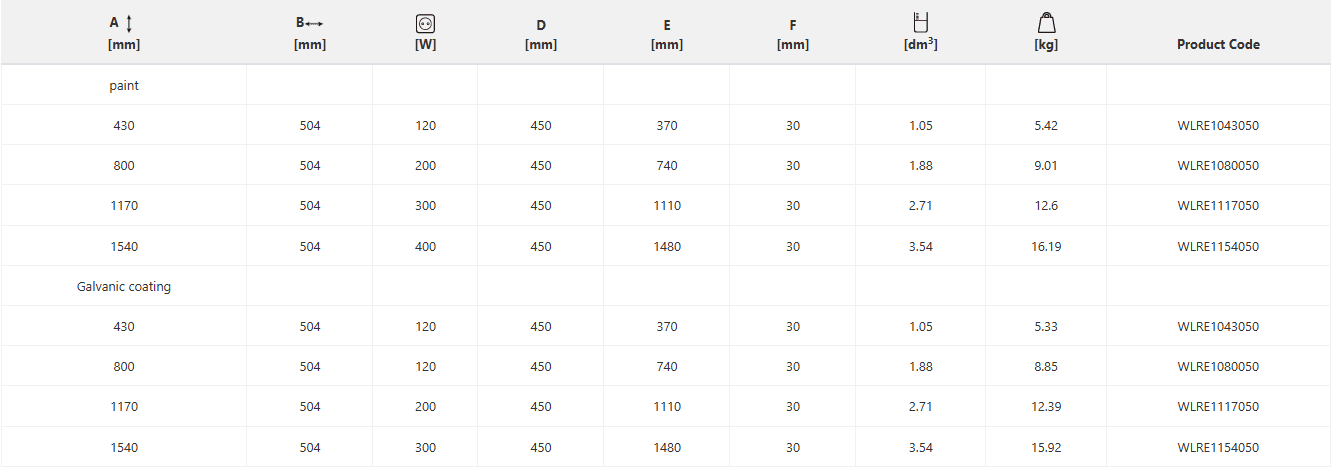This screenshot has width=1333, height=467.
Task: Click the water volume container icon above [dm³]
Action: [920, 22]
